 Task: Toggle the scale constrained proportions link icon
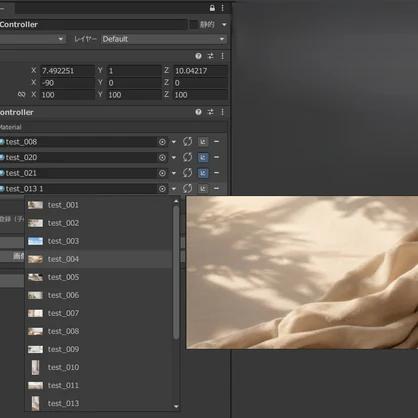22,95
